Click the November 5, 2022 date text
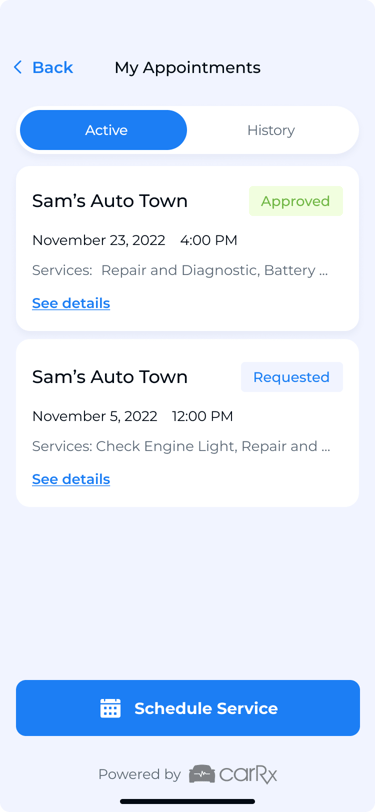 click(95, 416)
